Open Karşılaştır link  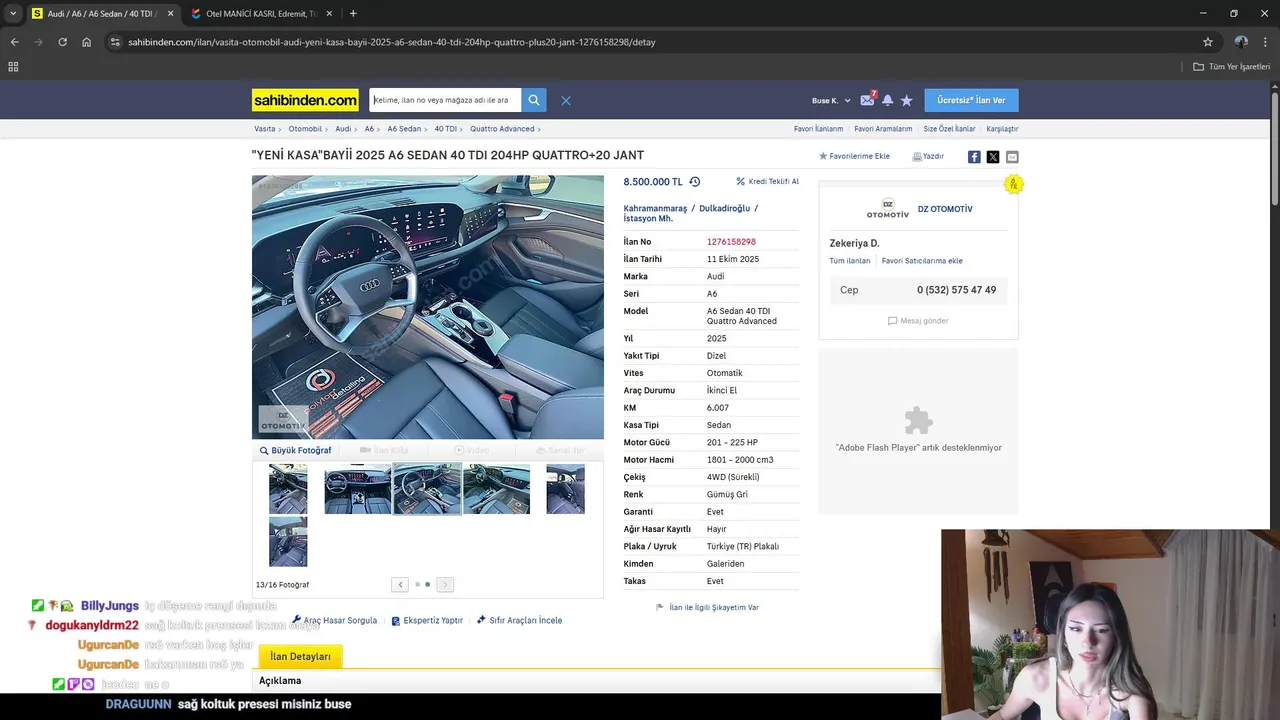pyautogui.click(x=1002, y=129)
